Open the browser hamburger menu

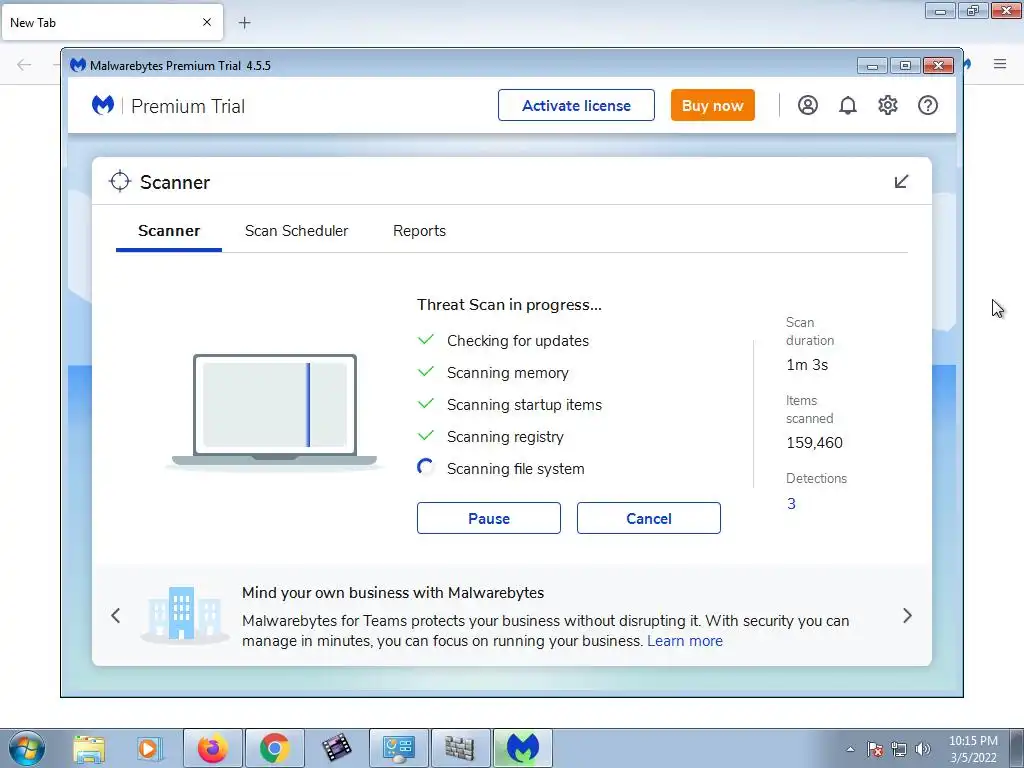pyautogui.click(x=1000, y=63)
